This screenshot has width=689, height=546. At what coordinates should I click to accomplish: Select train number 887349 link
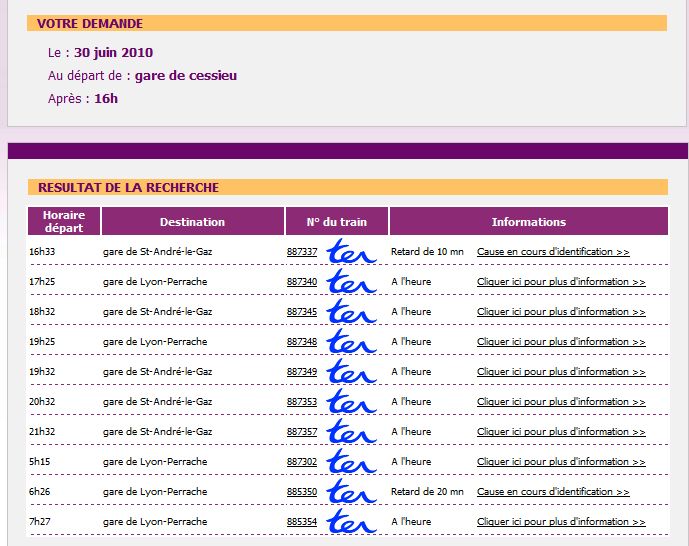coord(302,372)
